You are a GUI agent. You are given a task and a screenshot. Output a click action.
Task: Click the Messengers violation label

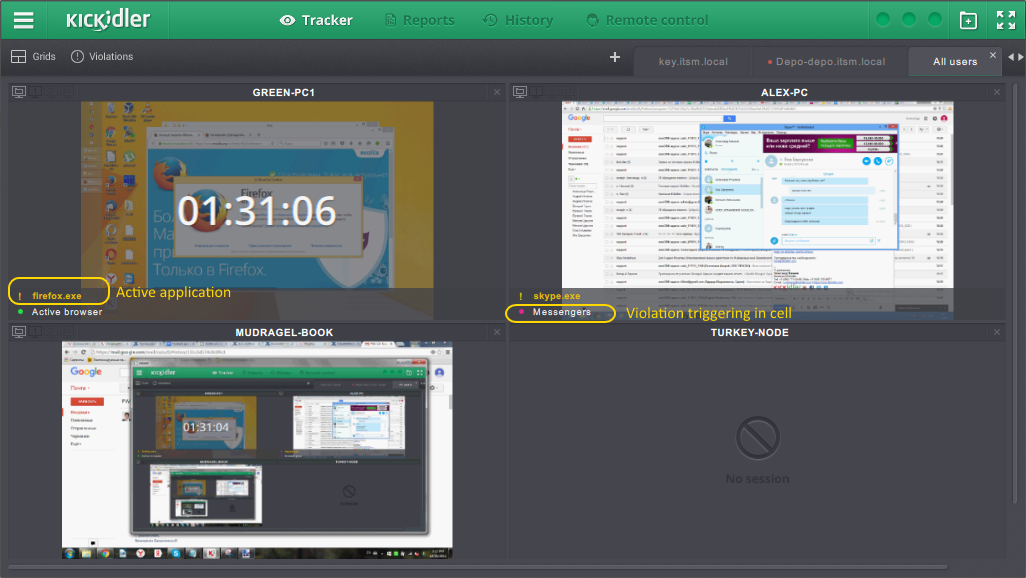[x=561, y=312]
